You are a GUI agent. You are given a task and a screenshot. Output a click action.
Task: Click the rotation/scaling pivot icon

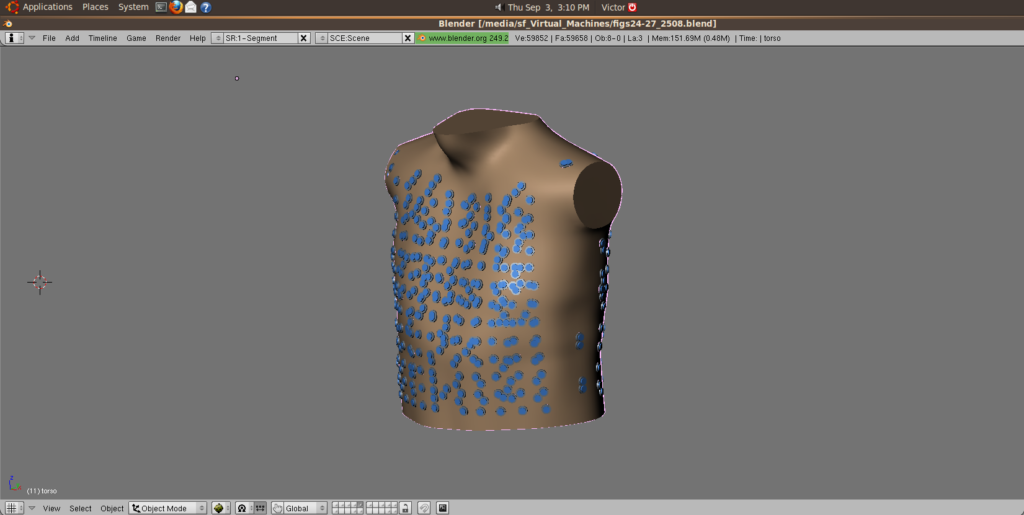(242, 508)
